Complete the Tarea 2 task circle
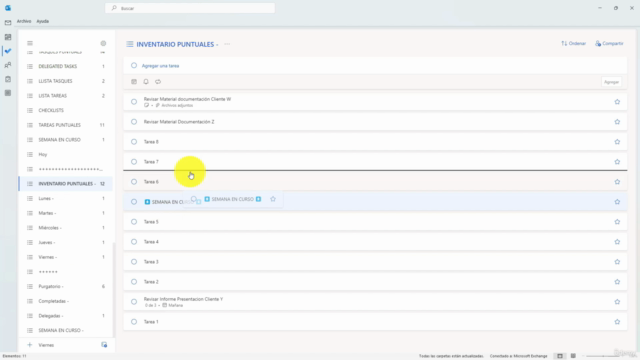This screenshot has height=360, width=640. (x=134, y=282)
